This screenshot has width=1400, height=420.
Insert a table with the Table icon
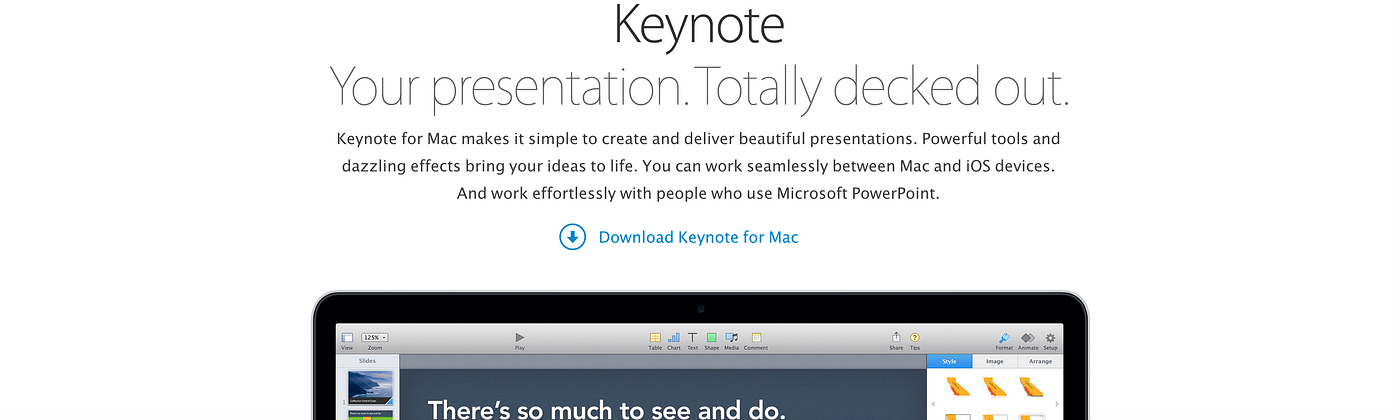[655, 338]
